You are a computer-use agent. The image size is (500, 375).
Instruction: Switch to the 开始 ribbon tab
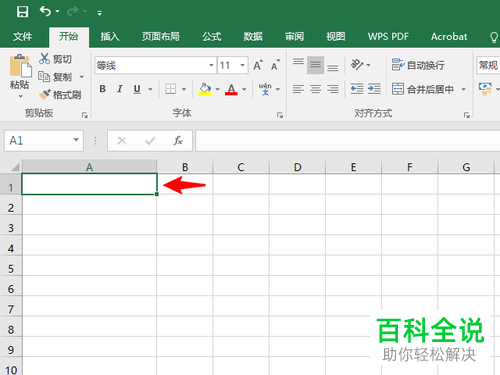pyautogui.click(x=69, y=36)
